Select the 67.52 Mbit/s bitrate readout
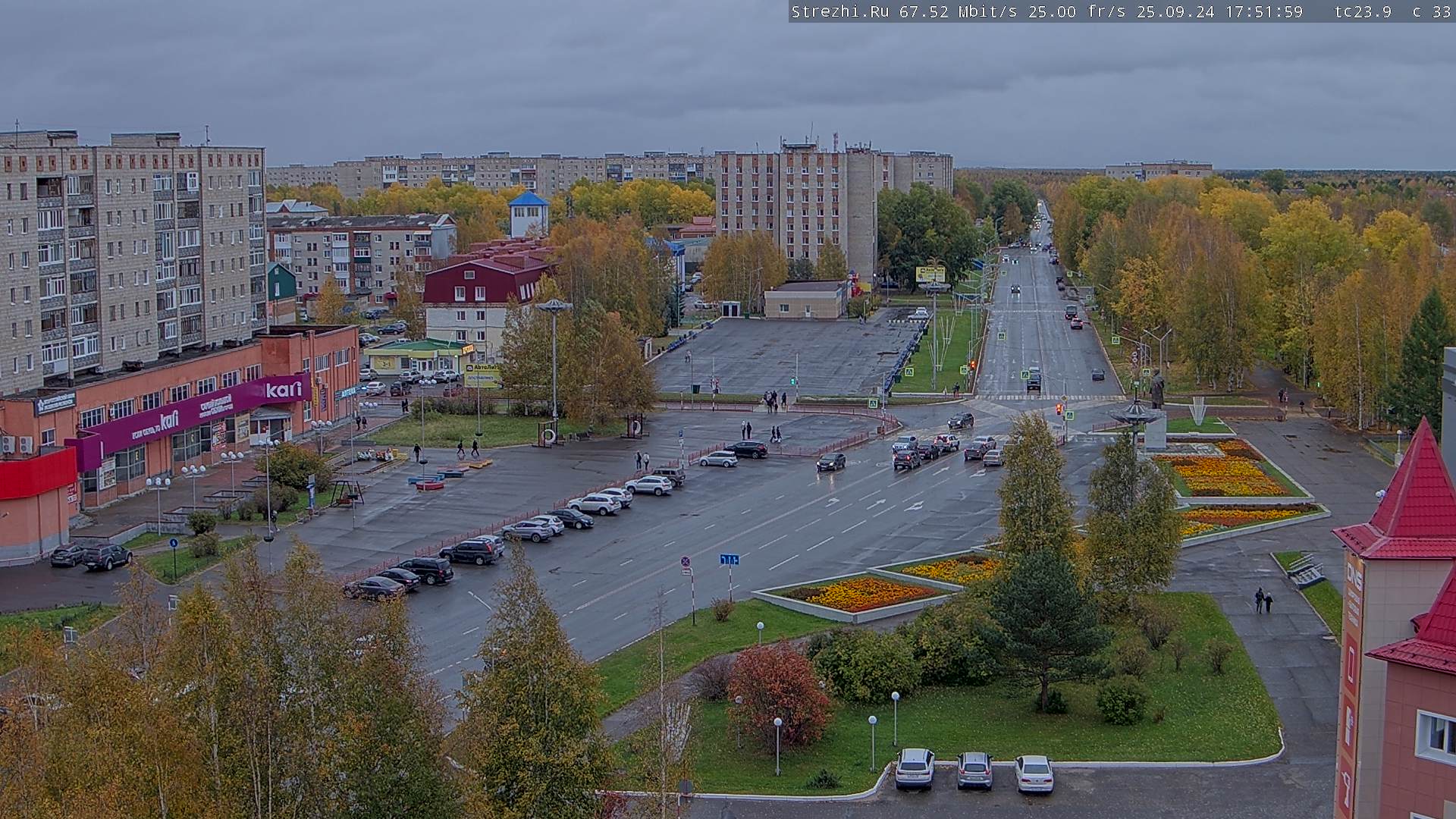The image size is (1456, 819). tap(959, 11)
